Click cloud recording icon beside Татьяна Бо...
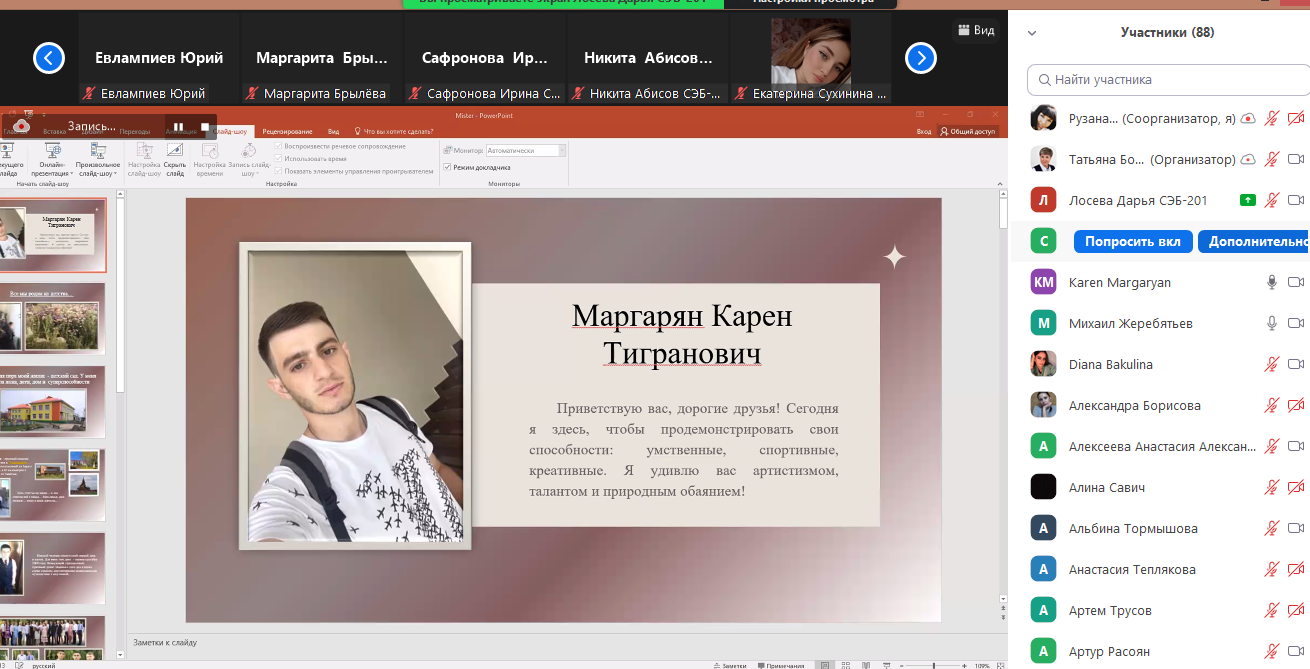The height and width of the screenshot is (669, 1310). [1247, 159]
